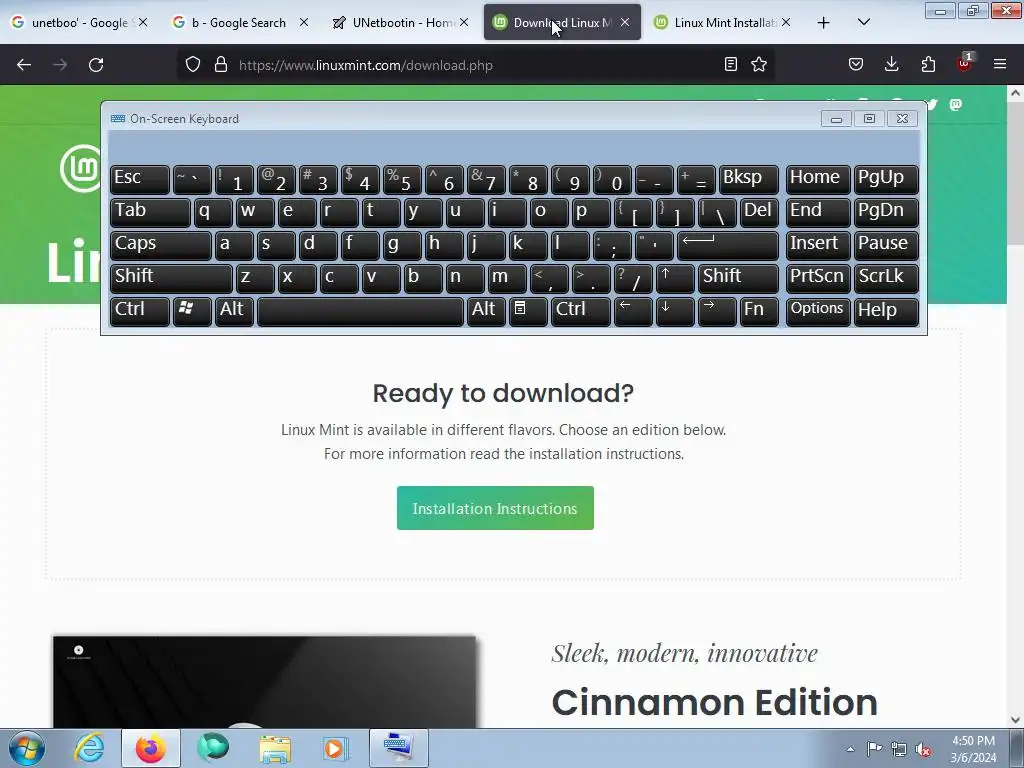The height and width of the screenshot is (768, 1024).
Task: Click the muted volume tray icon
Action: tap(923, 749)
